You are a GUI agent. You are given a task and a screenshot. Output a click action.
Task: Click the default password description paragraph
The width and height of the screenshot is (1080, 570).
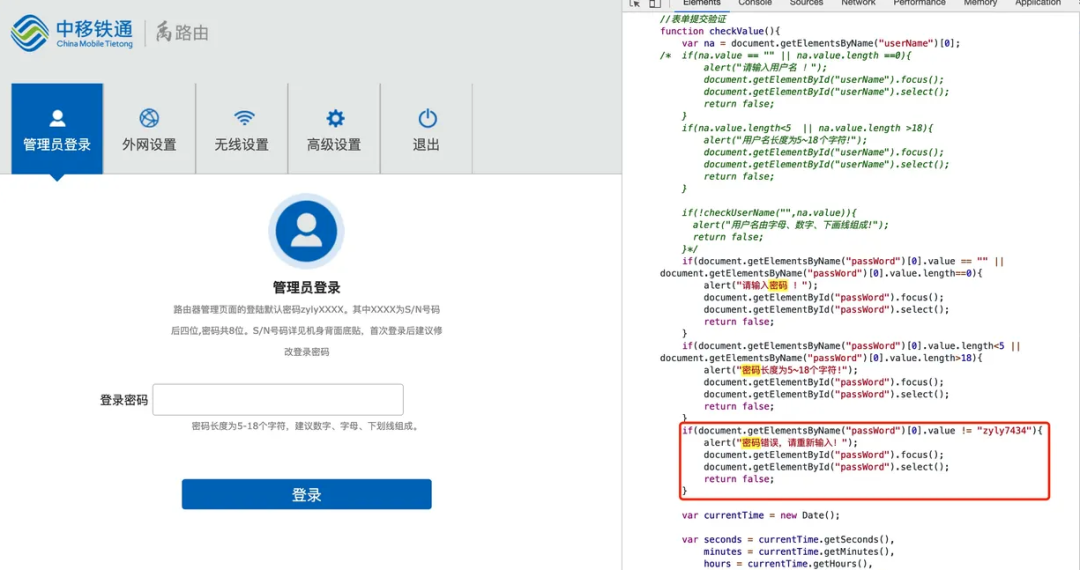click(x=307, y=330)
